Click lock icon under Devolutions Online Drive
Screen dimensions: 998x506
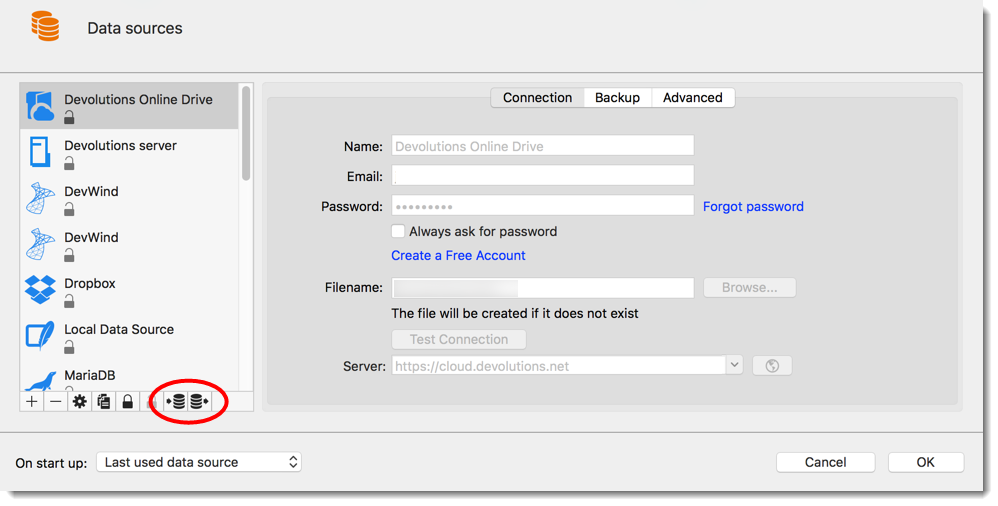(x=69, y=116)
